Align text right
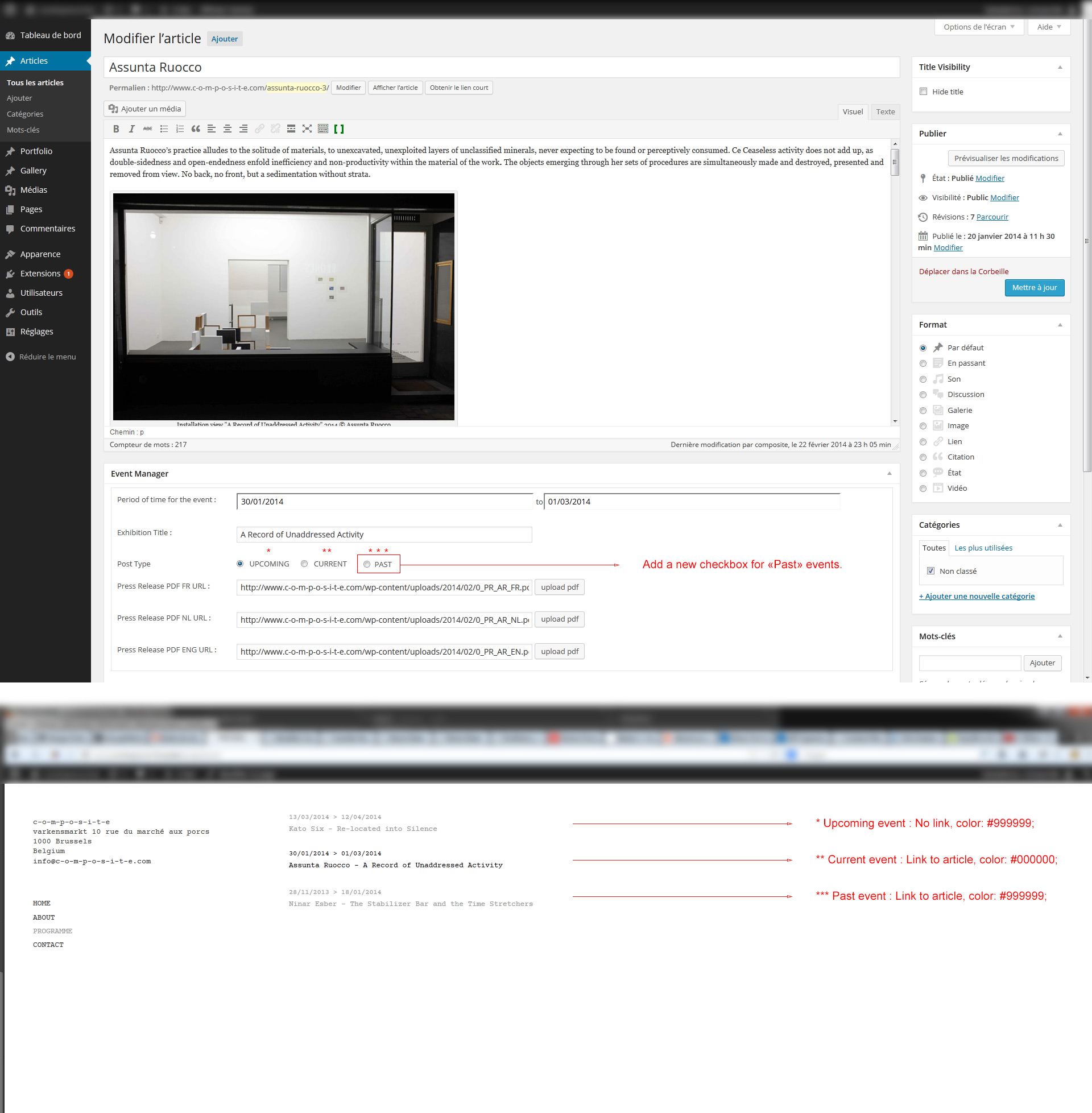Screen dimensions: 1092x1113 click(x=243, y=129)
